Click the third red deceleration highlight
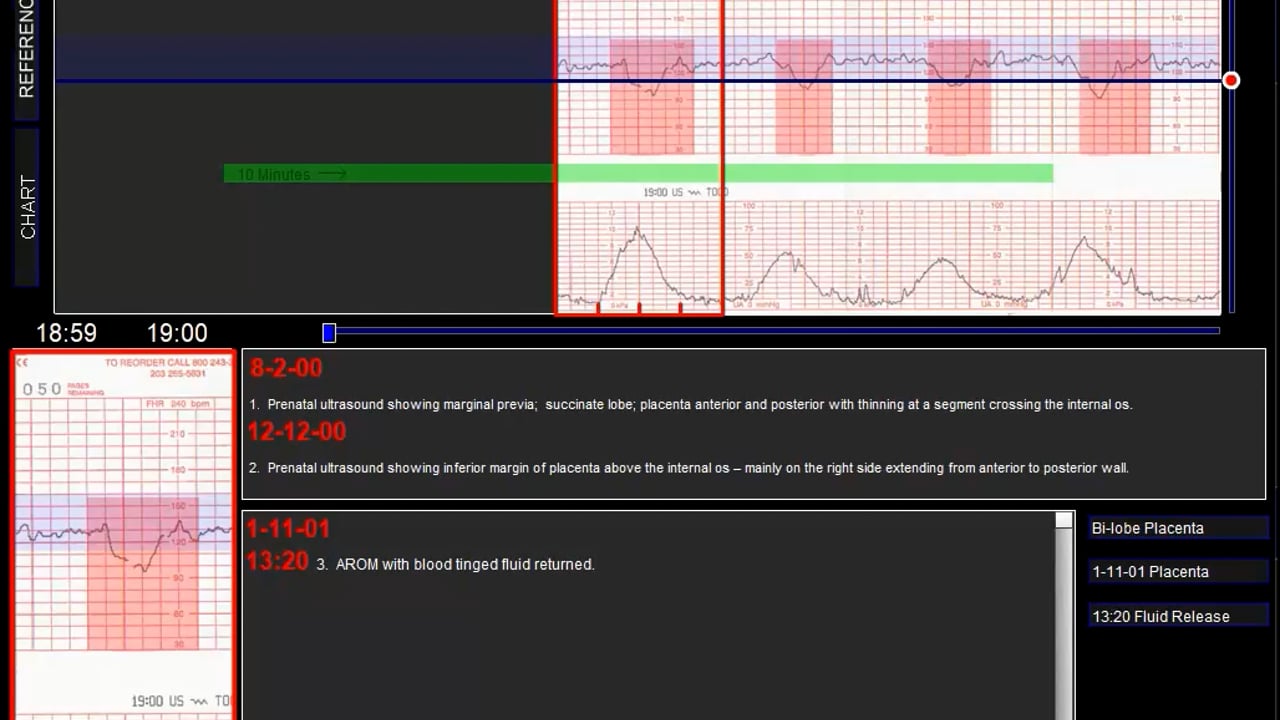 [959, 96]
